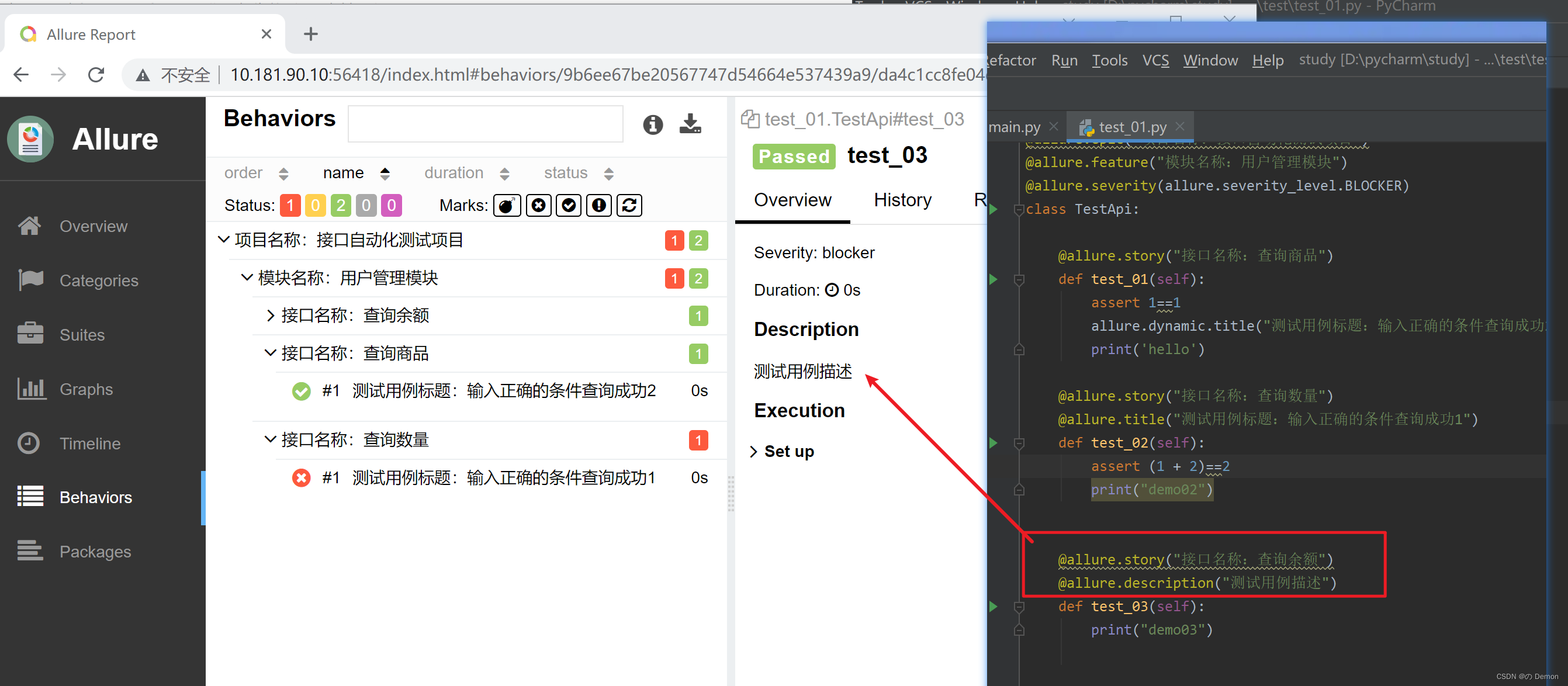Open the Timeline view from the sidebar
Screen dimensions: 1568x686
89,443
